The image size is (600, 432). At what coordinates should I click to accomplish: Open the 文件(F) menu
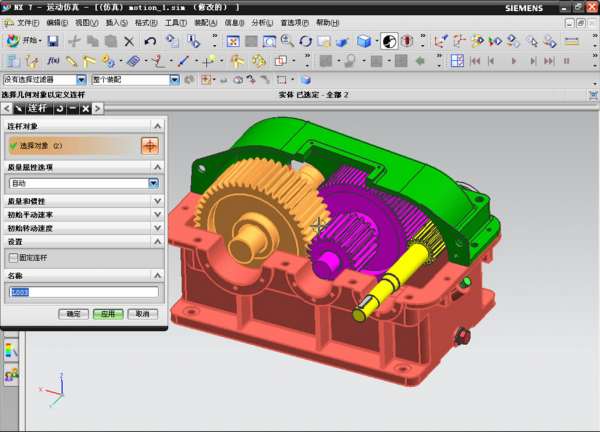click(23, 21)
